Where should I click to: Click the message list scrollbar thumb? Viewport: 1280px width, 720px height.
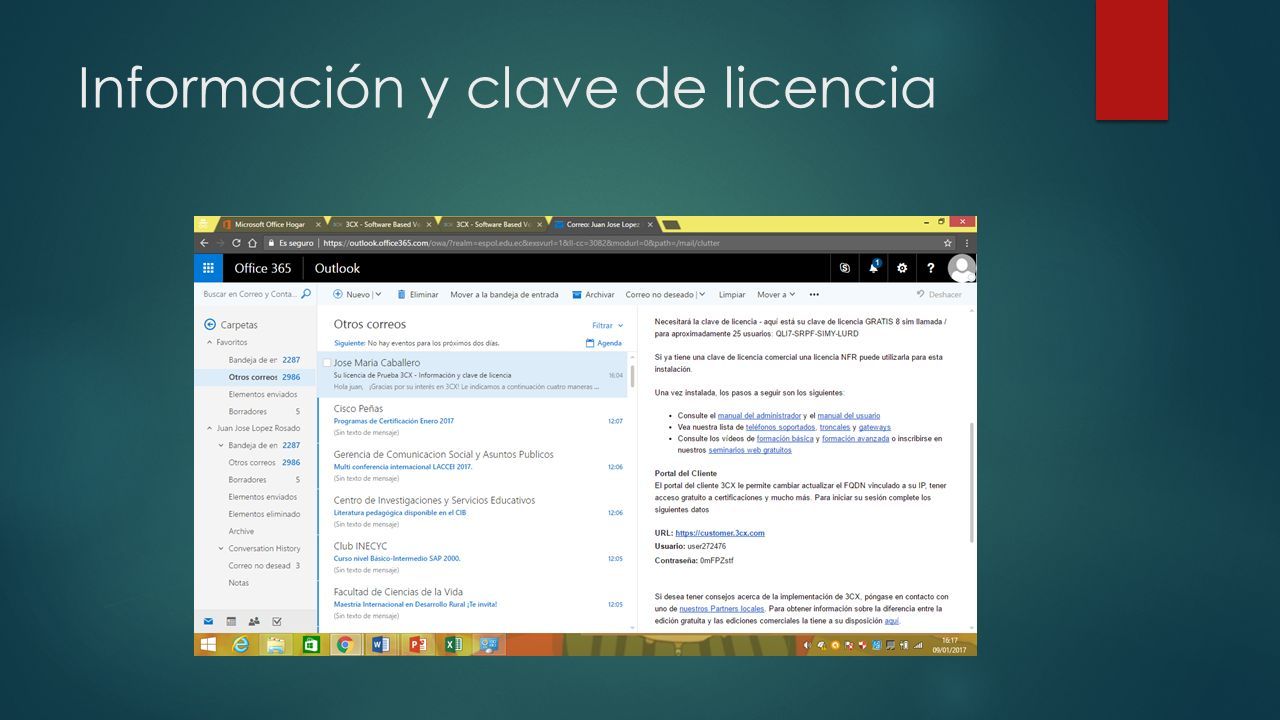(x=631, y=377)
